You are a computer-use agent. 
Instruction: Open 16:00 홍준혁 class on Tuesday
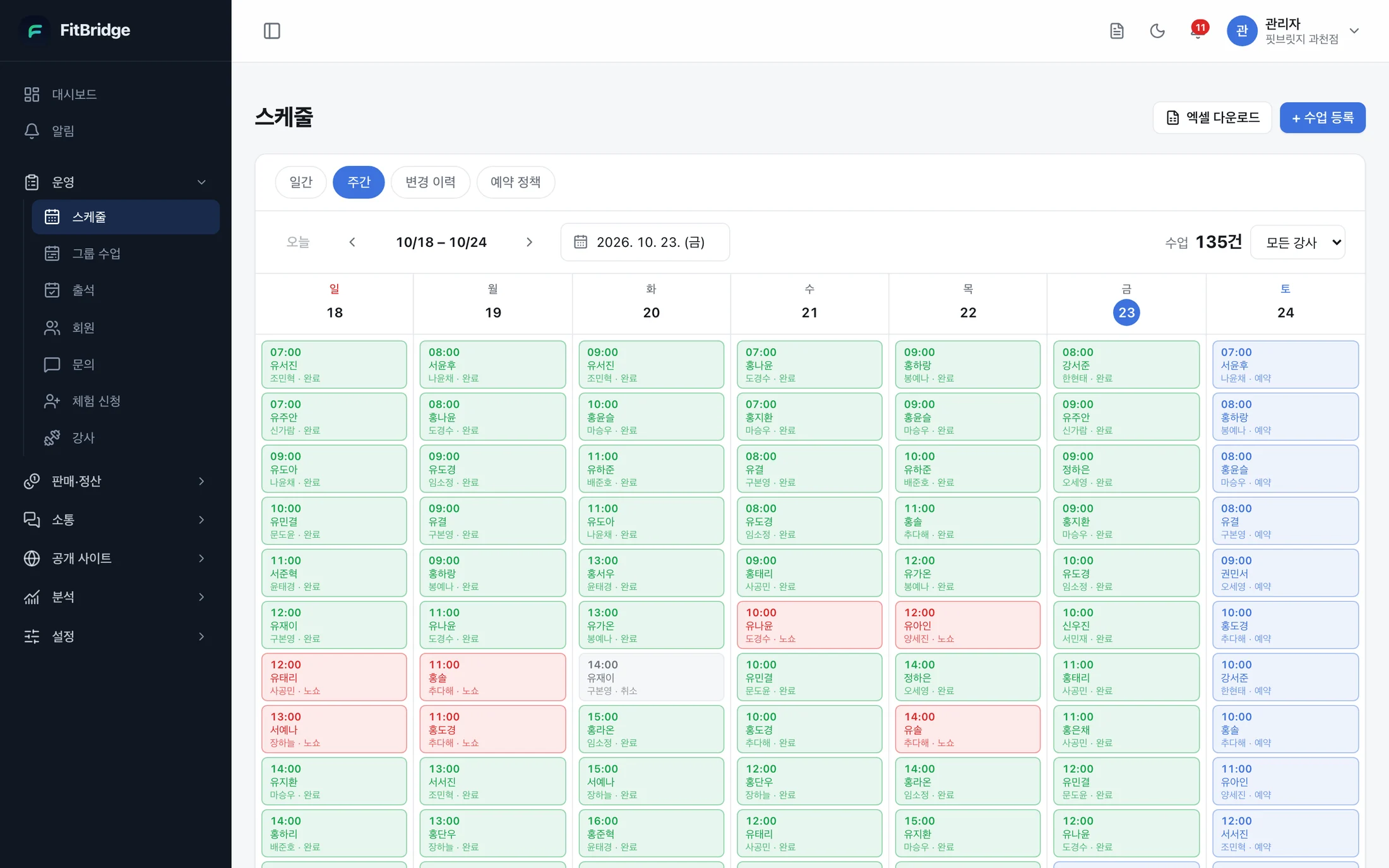651,833
